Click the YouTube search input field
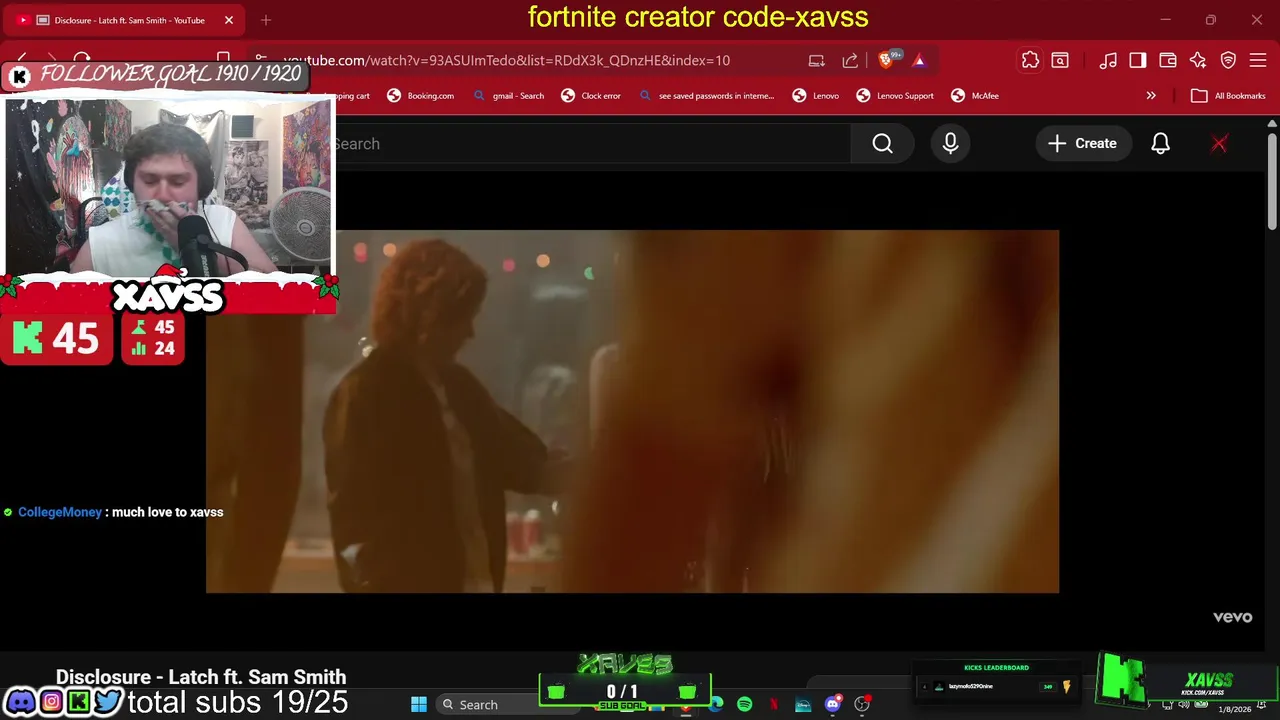The height and width of the screenshot is (720, 1280). pyautogui.click(x=592, y=144)
